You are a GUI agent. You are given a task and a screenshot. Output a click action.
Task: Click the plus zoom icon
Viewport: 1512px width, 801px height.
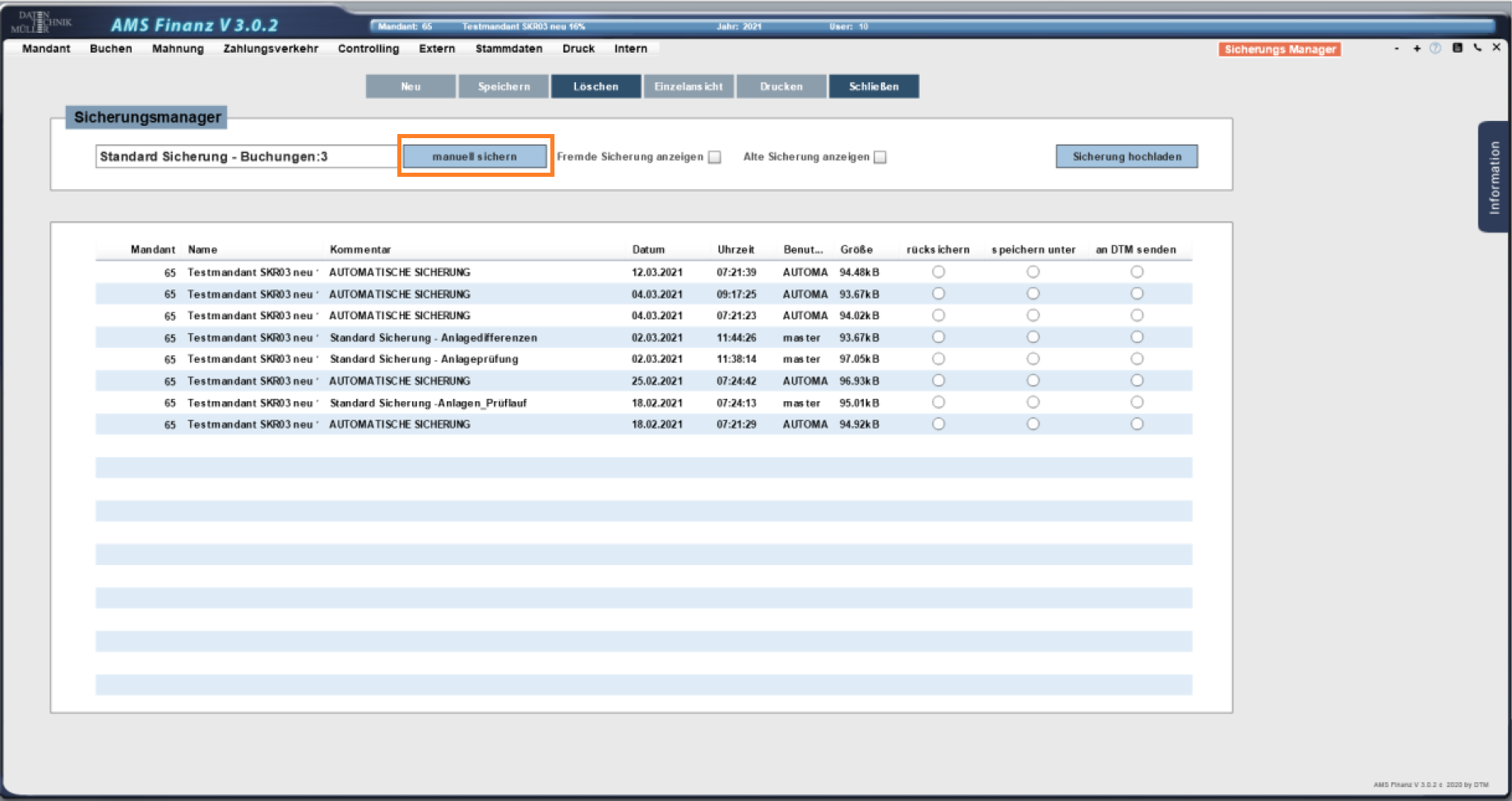coord(1417,49)
